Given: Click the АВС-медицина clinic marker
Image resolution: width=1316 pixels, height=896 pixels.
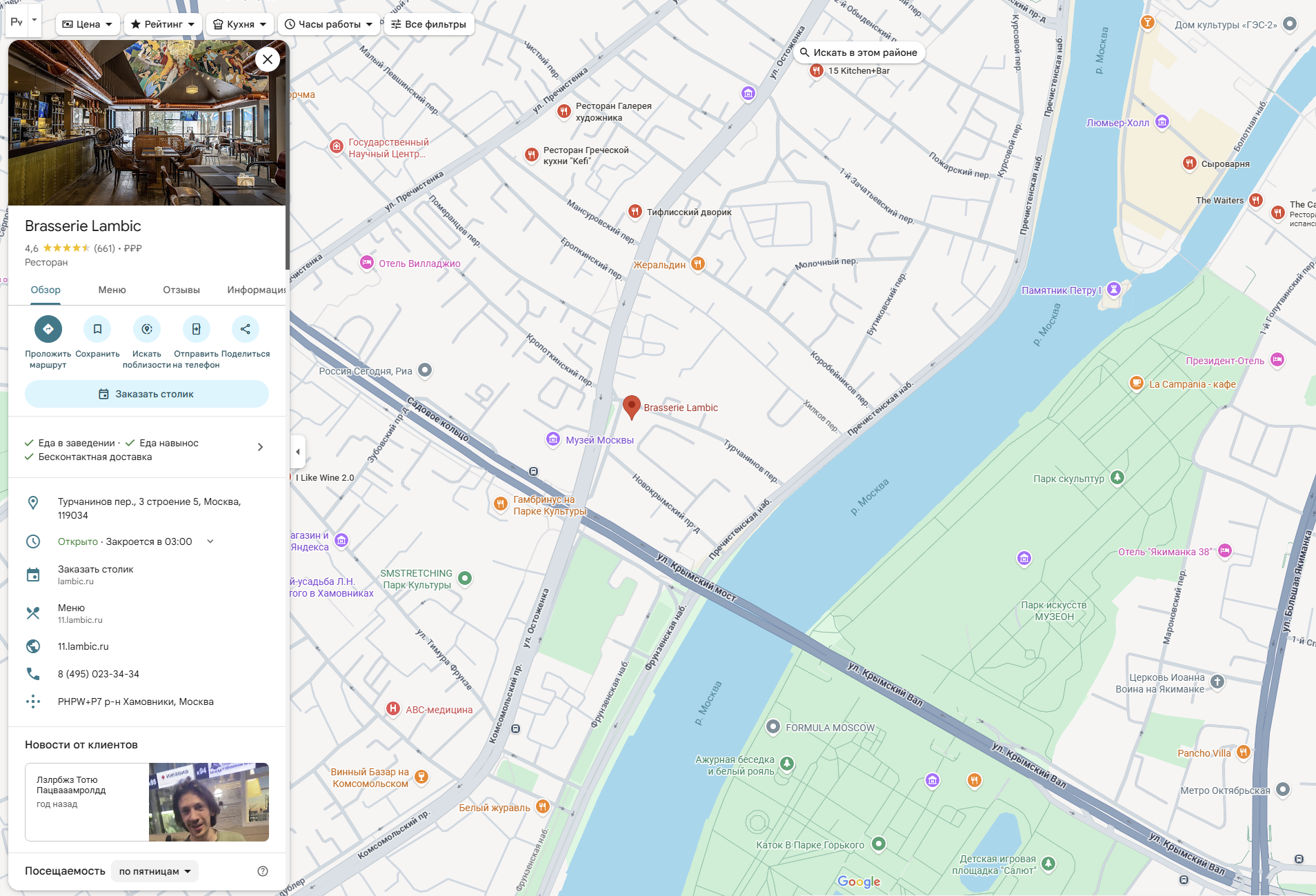Looking at the screenshot, I should [393, 709].
